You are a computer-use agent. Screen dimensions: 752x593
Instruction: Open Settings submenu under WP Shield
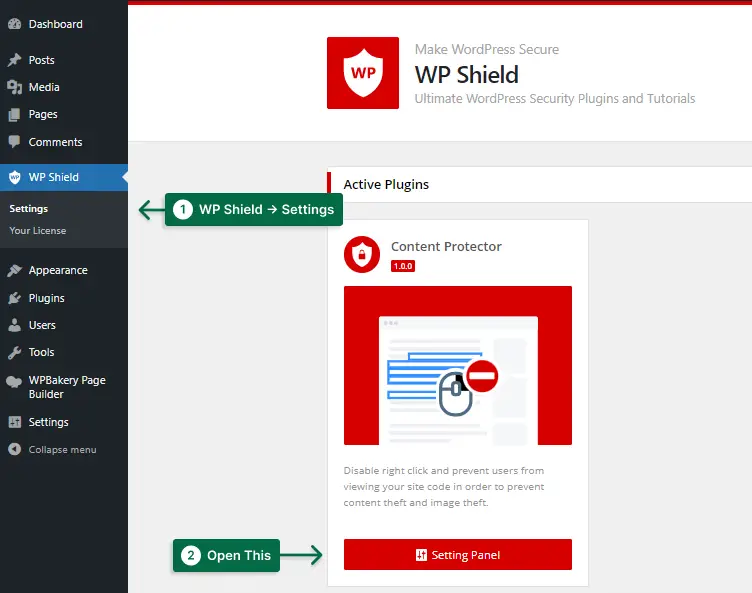(x=29, y=209)
